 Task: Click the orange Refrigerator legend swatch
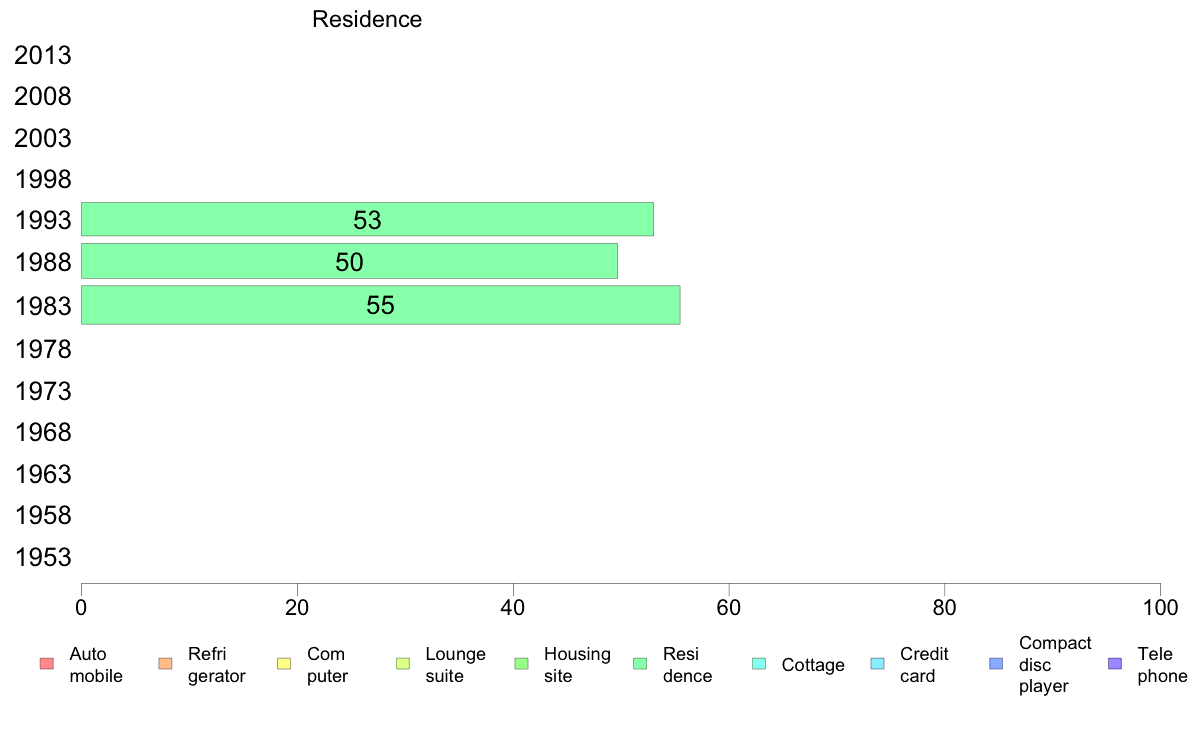(165, 664)
